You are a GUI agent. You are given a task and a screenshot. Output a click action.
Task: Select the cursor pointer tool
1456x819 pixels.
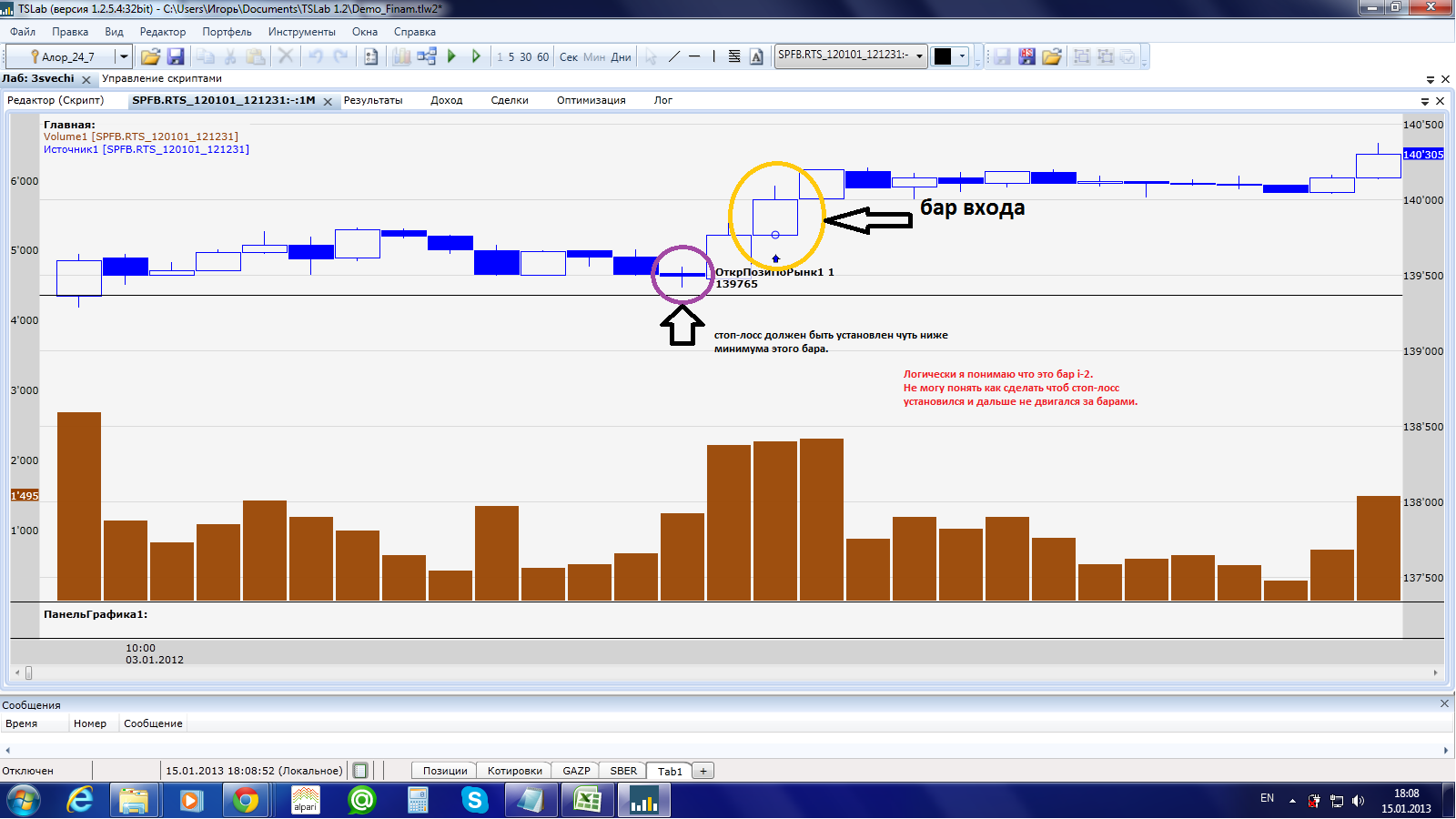coord(651,56)
